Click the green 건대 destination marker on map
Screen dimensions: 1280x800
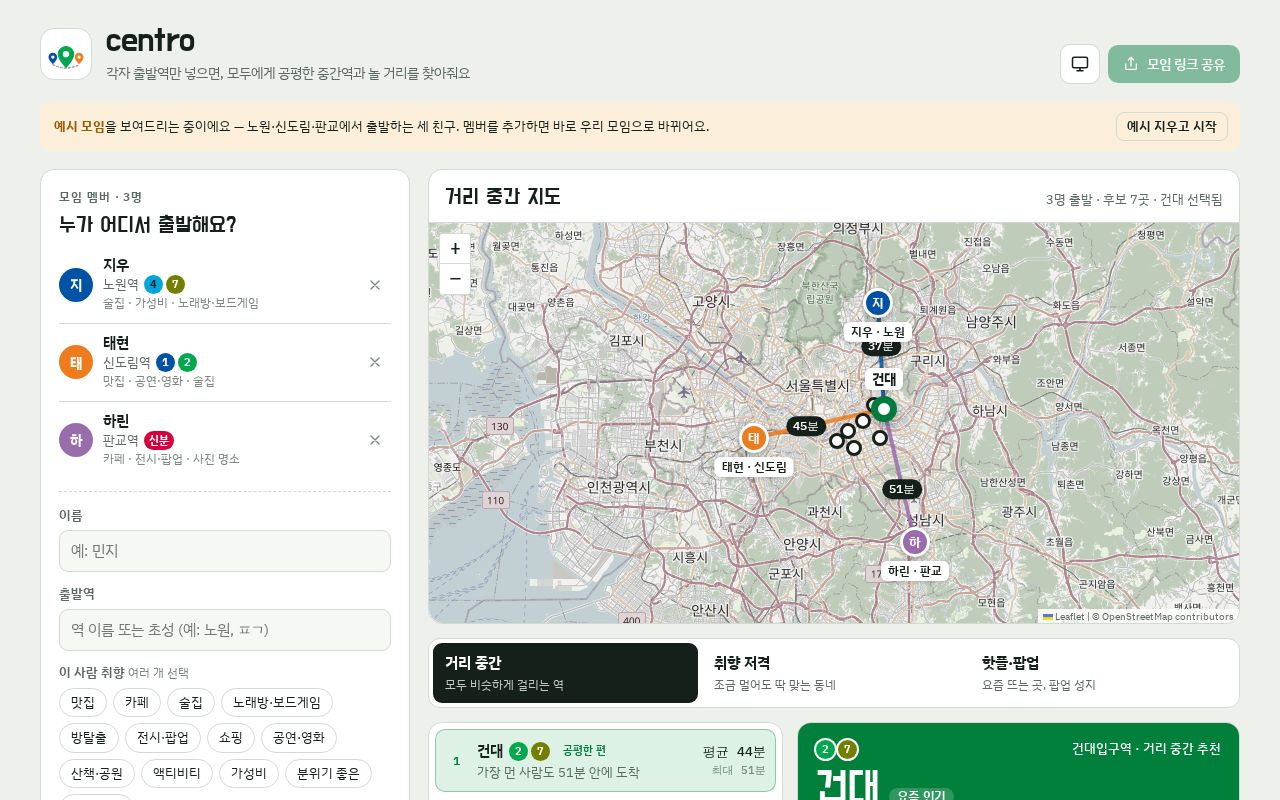[x=883, y=409]
